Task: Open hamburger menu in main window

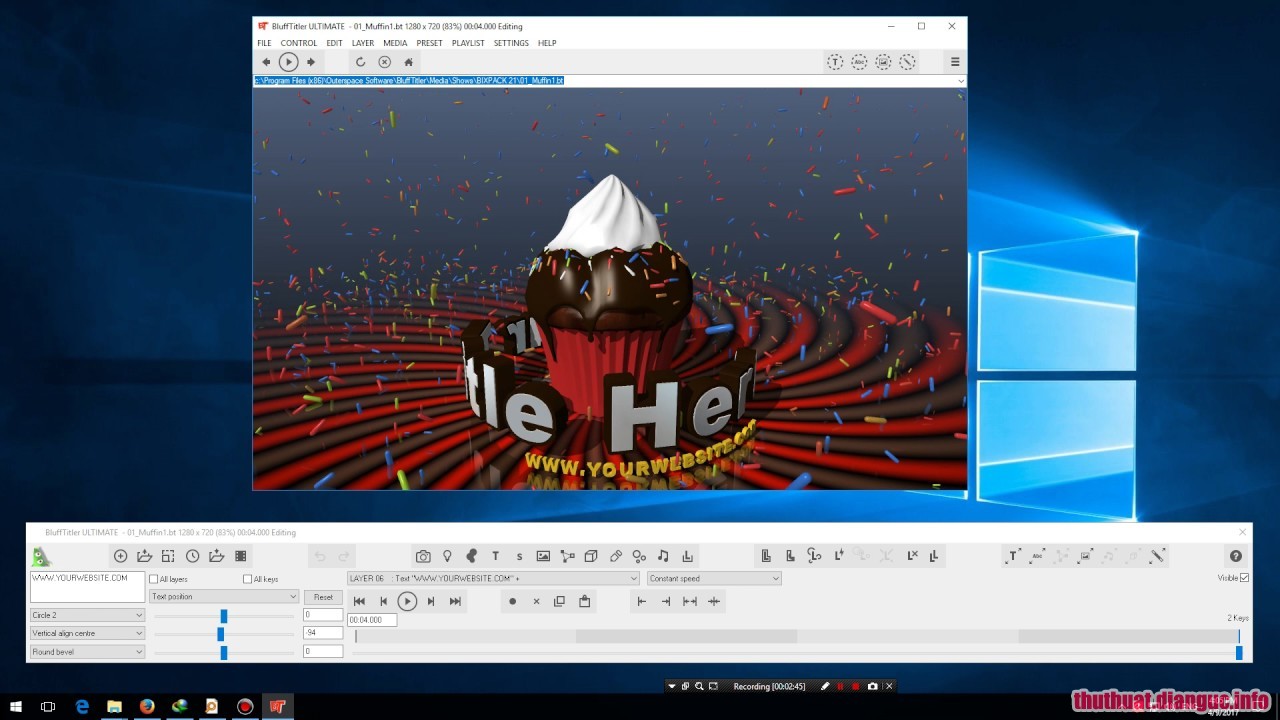Action: point(955,62)
